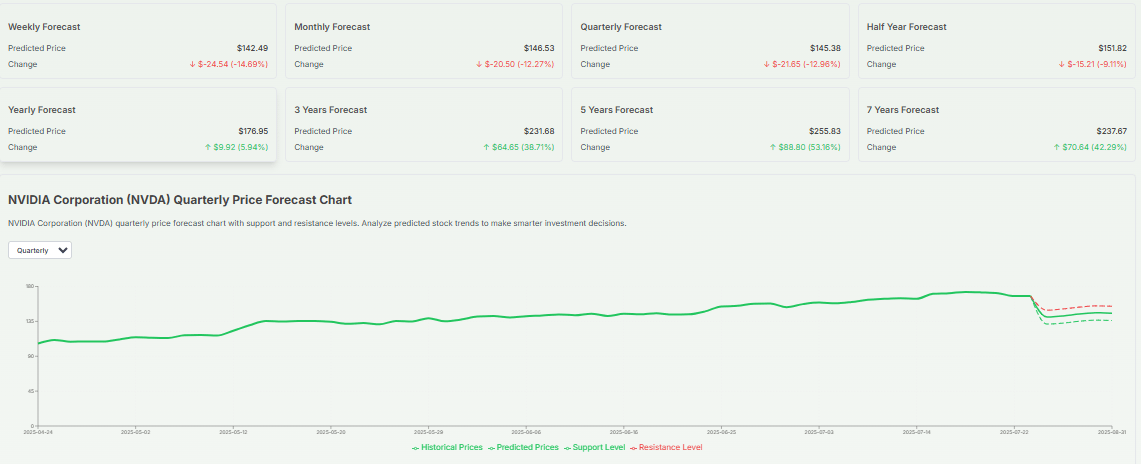Screen dimensions: 1141x464
Task: Click the monthly predicted price $146.53
Action: (x=538, y=48)
